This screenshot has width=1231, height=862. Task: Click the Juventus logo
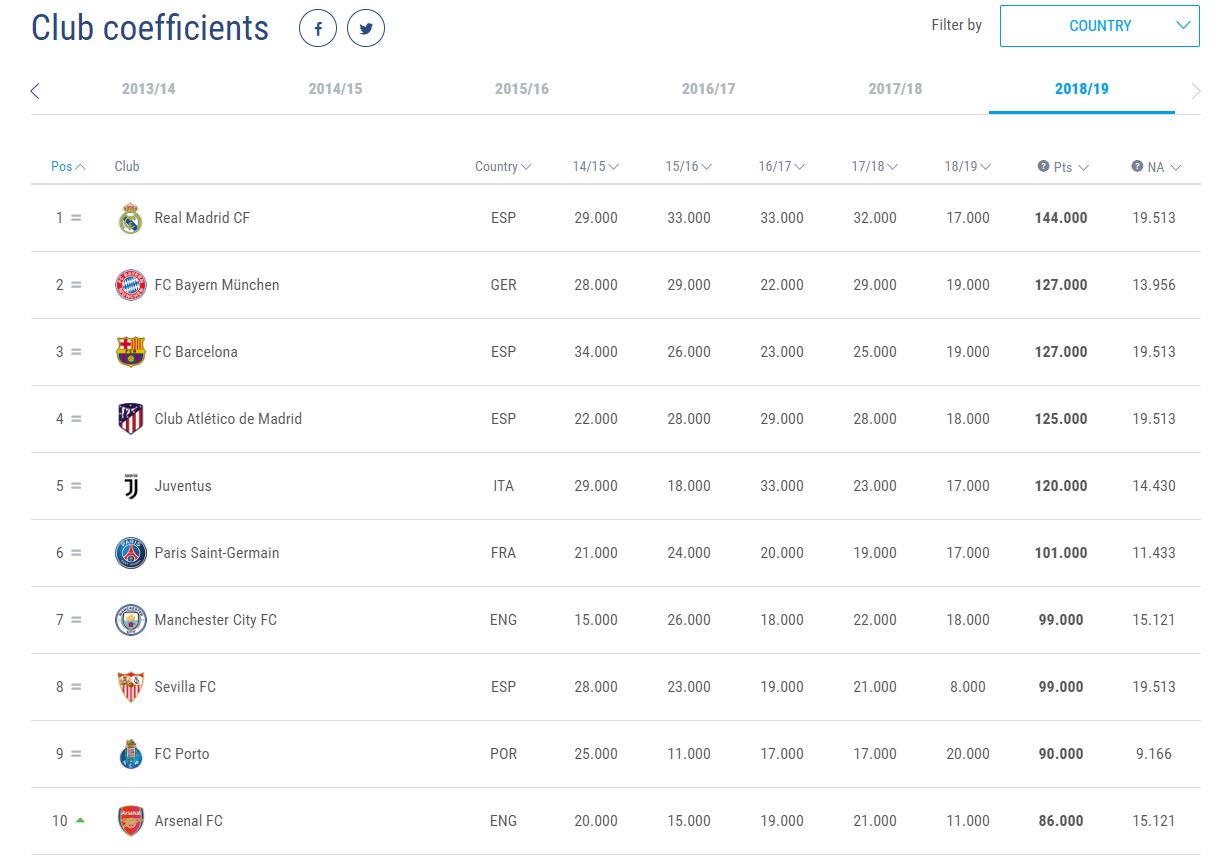coord(130,486)
